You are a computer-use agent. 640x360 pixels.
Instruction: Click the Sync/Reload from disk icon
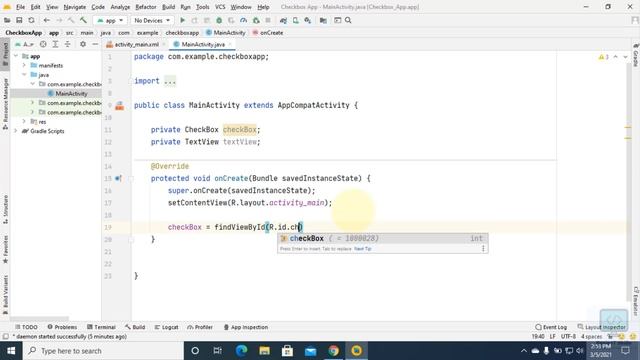tap(31, 20)
